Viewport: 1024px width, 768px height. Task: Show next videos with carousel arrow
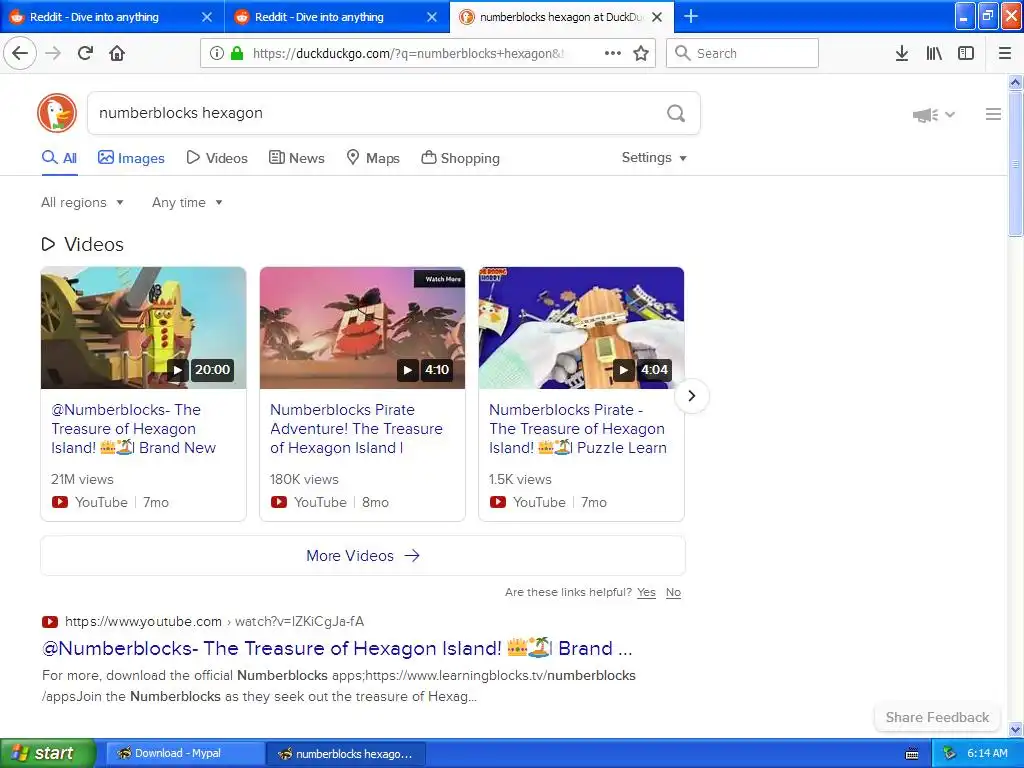click(692, 396)
